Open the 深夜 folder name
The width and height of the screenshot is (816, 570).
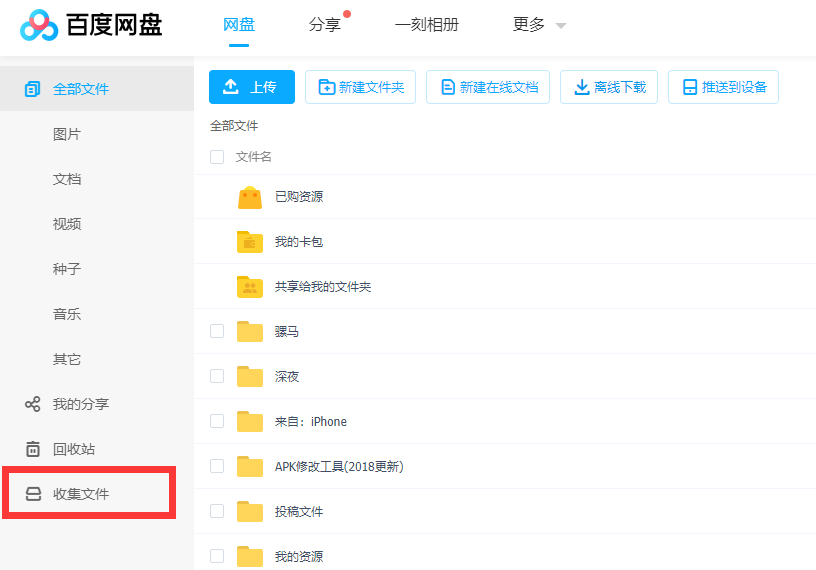[x=287, y=376]
